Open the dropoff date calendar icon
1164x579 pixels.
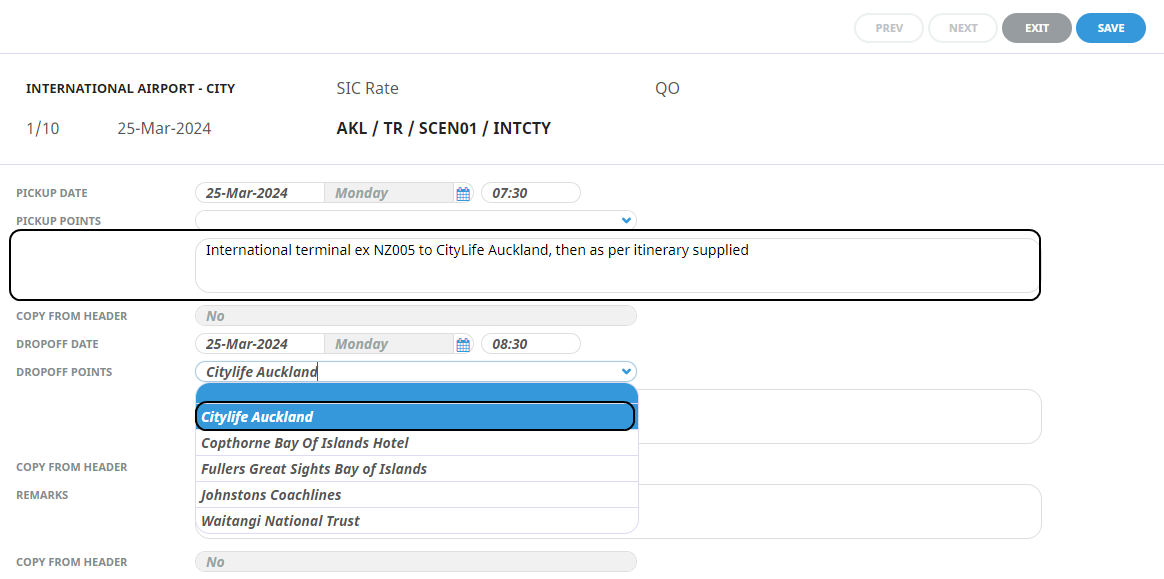coord(463,345)
